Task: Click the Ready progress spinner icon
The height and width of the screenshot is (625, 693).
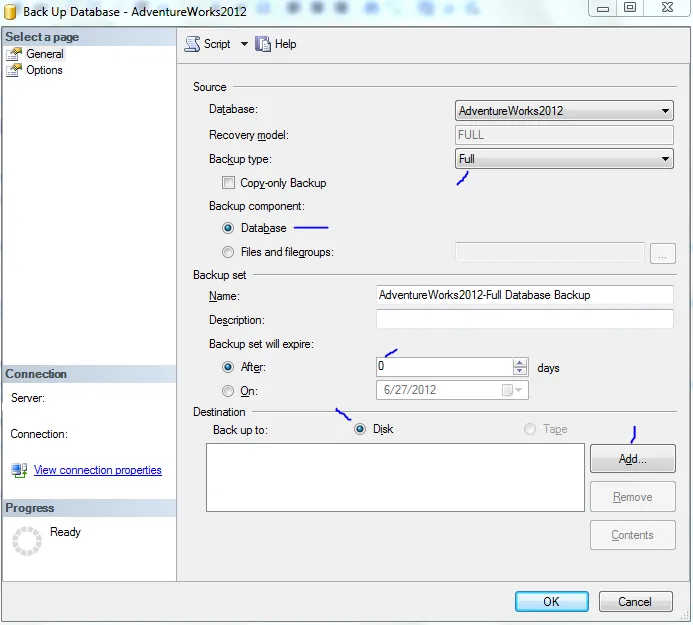Action: (27, 541)
